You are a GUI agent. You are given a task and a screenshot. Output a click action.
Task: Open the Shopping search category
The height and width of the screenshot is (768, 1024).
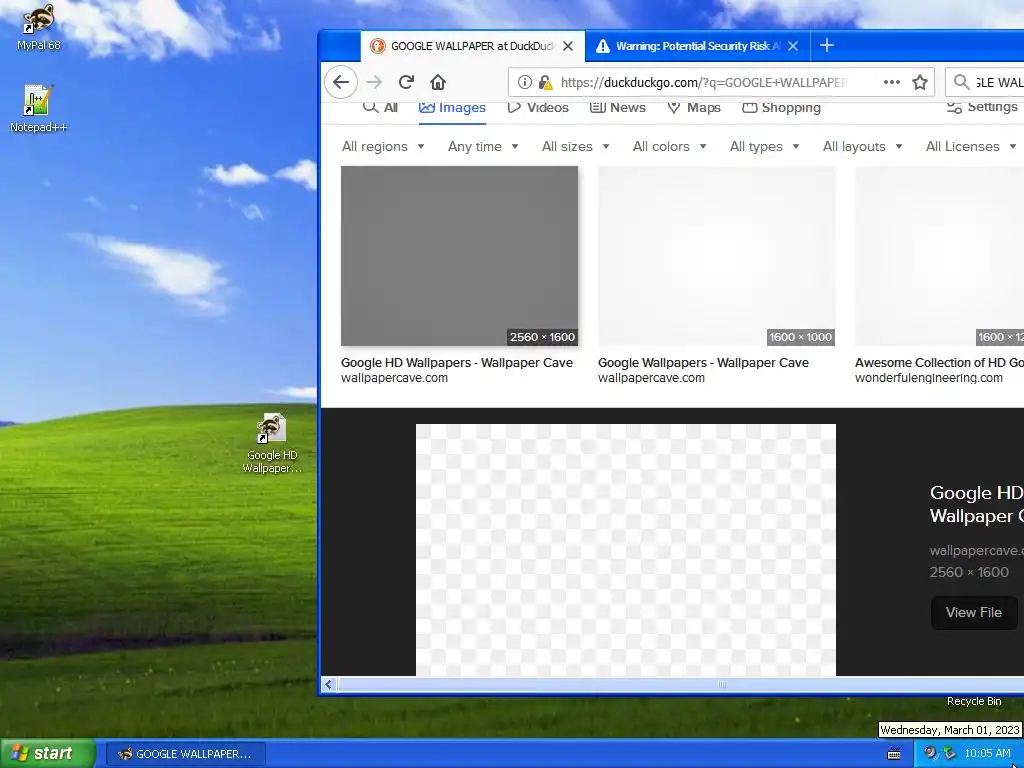coord(781,108)
